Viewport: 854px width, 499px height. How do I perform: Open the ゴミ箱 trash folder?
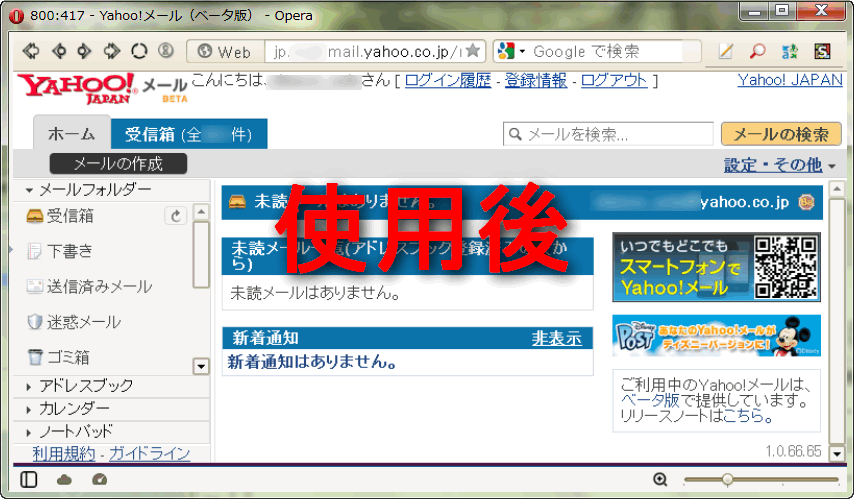coord(59,357)
